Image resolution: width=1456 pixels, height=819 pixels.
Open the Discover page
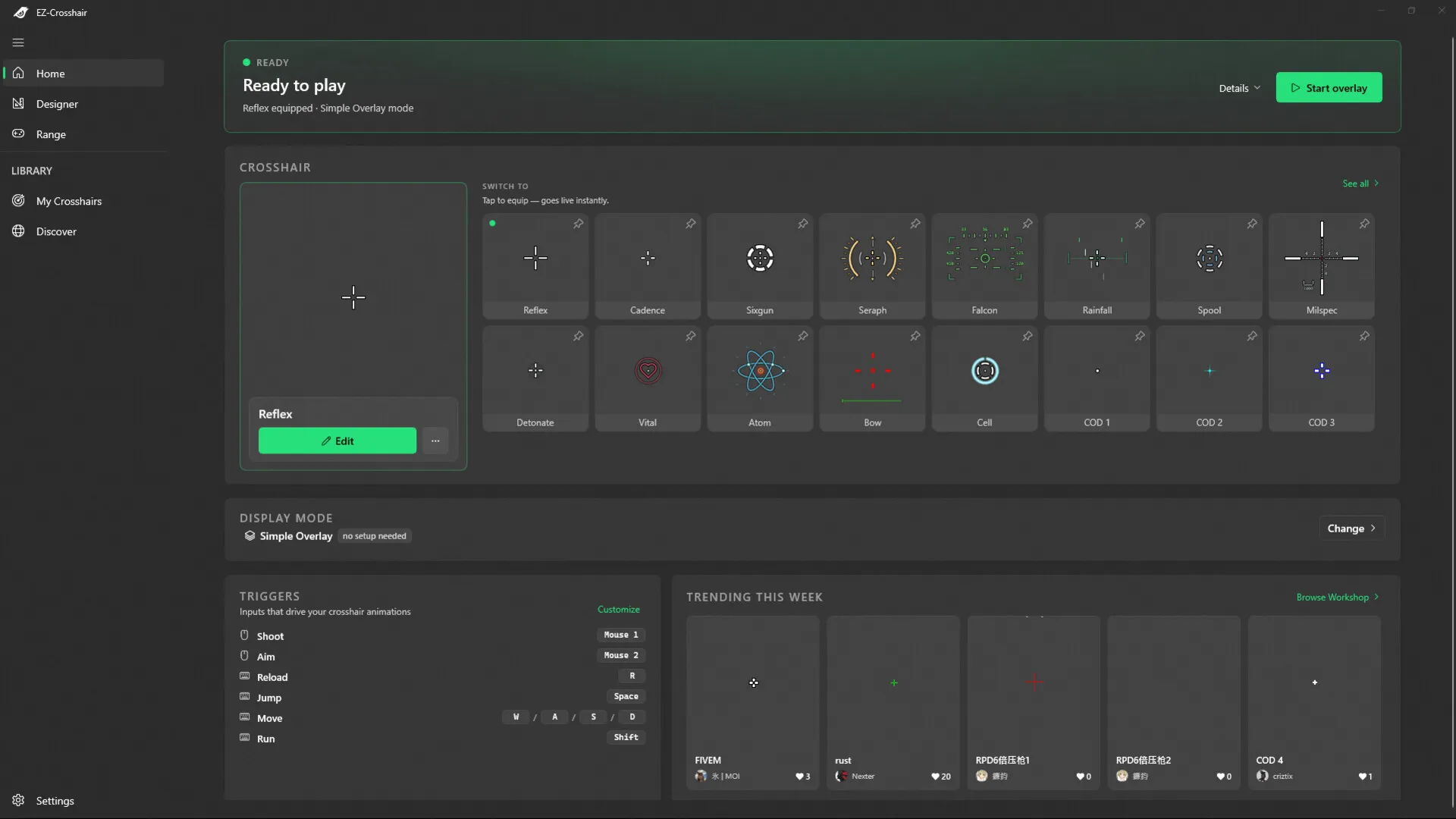83,231
